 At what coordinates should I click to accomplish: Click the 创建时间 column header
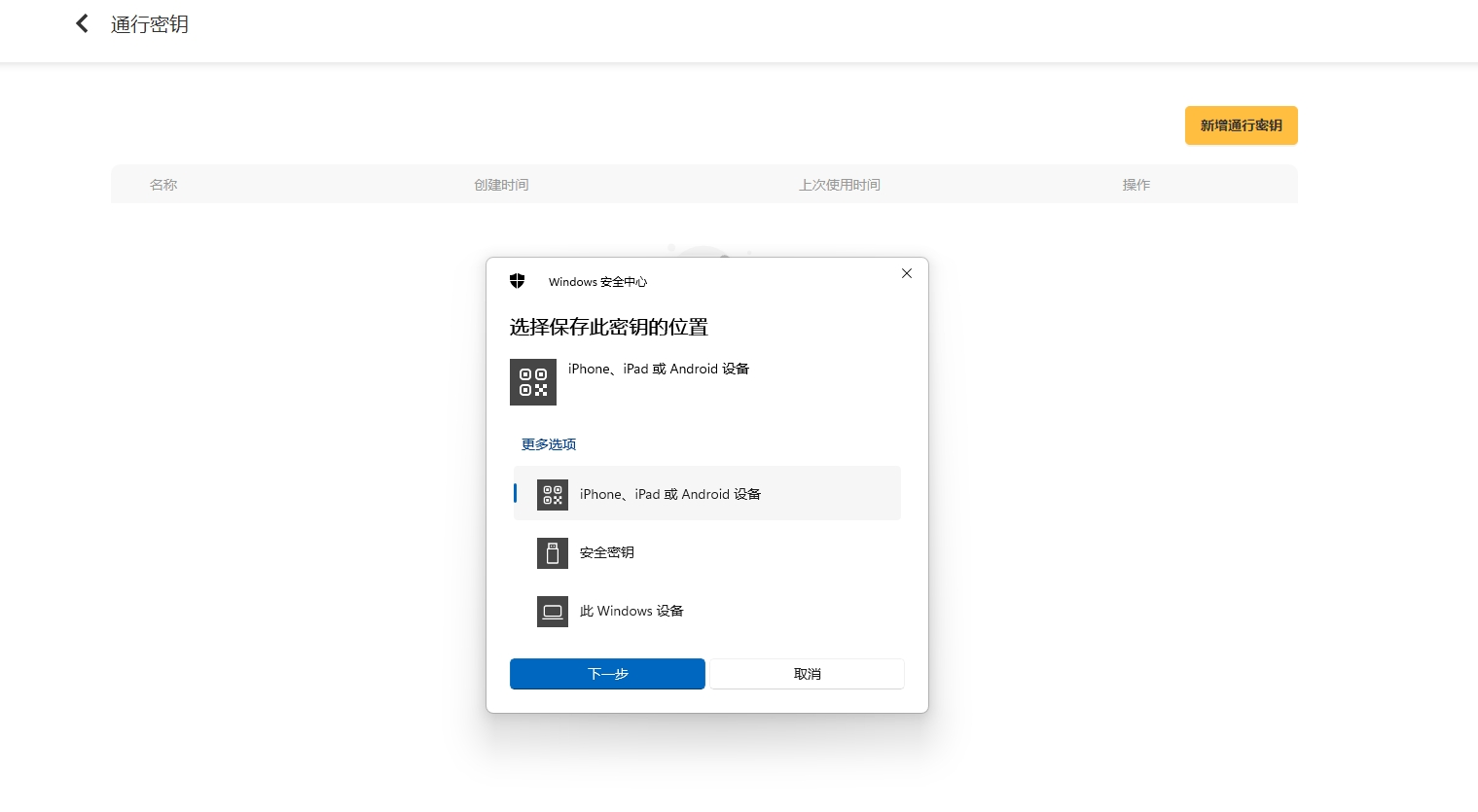[501, 185]
